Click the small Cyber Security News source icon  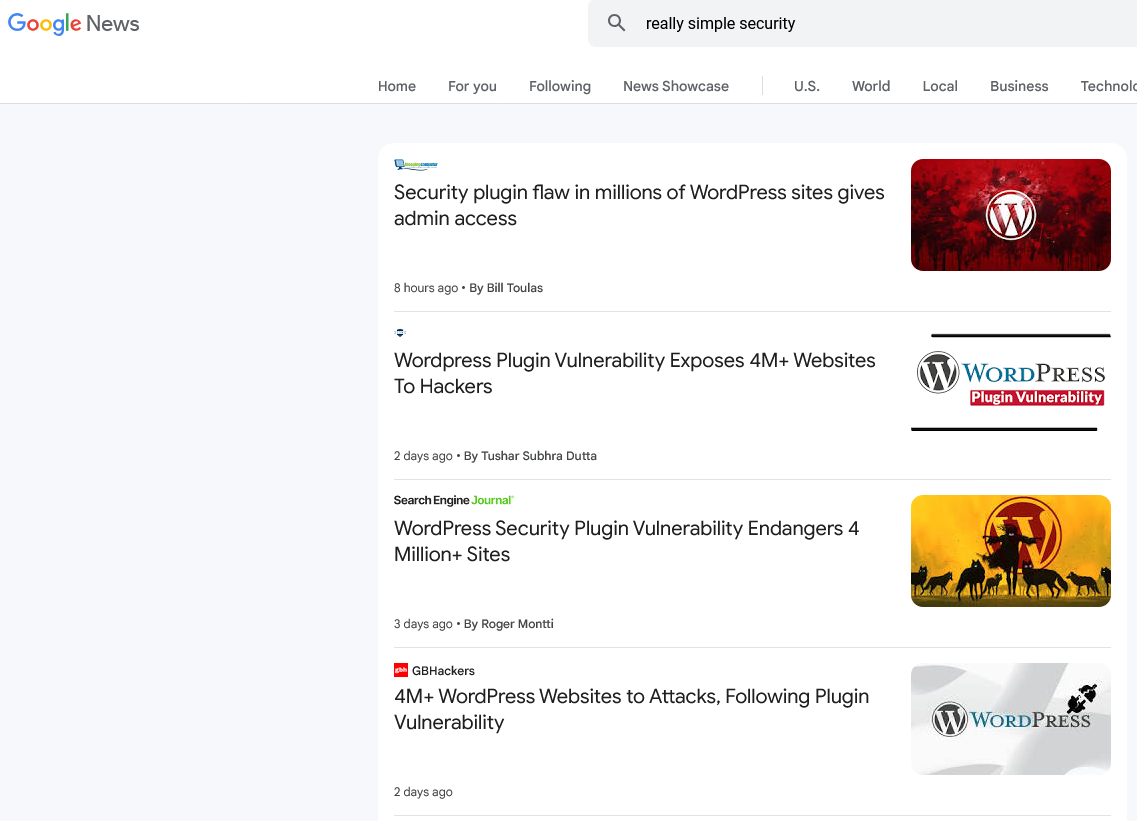click(400, 332)
